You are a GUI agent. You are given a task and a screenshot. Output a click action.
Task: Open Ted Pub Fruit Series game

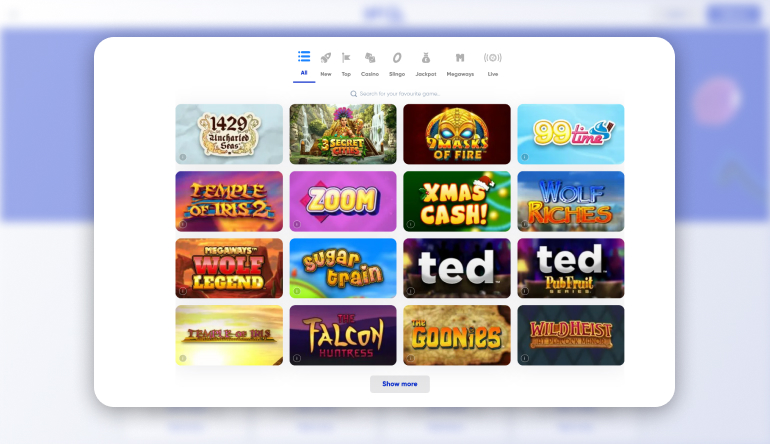coord(571,268)
